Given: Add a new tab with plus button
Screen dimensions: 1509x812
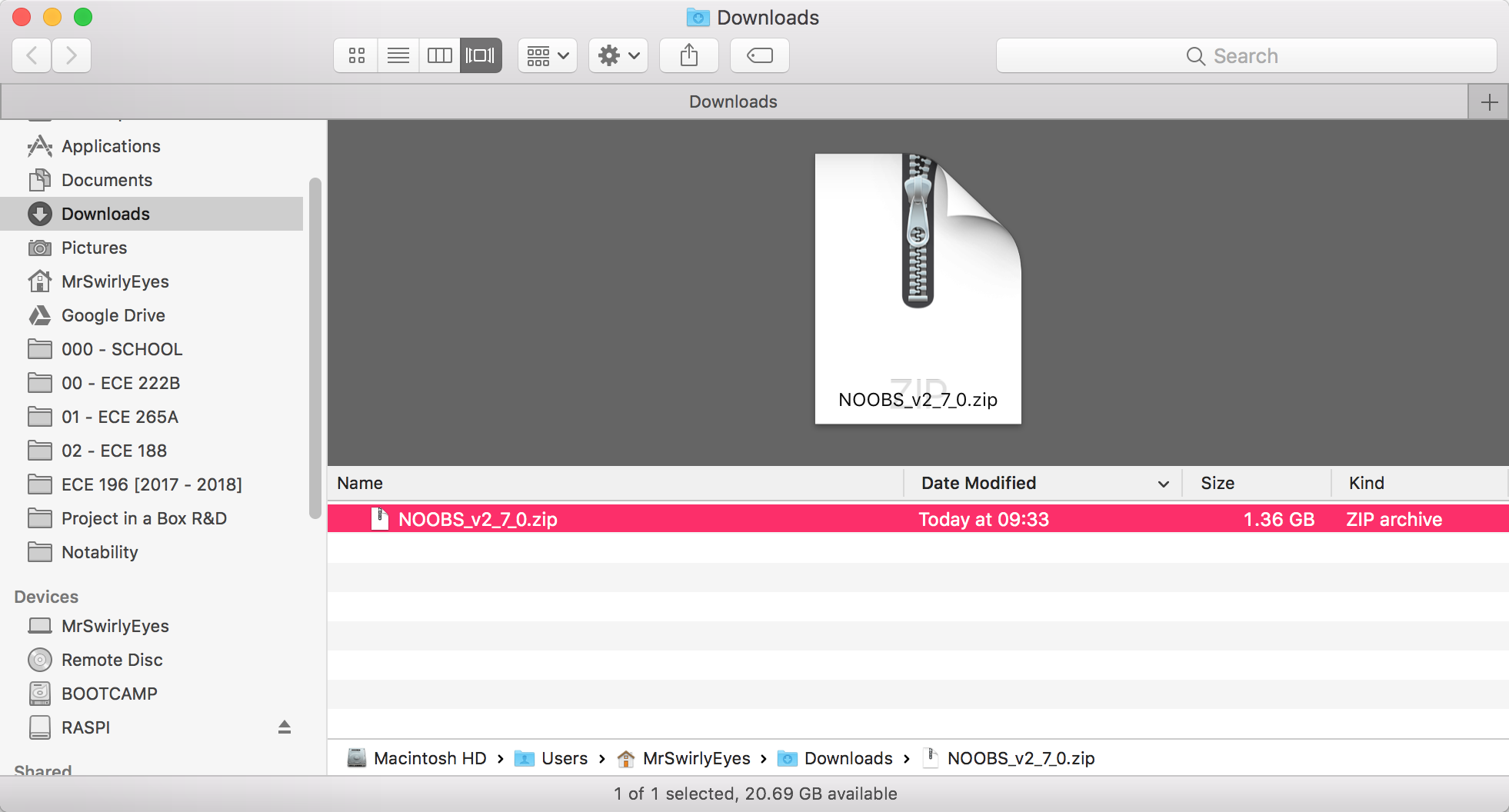Looking at the screenshot, I should tap(1489, 102).
